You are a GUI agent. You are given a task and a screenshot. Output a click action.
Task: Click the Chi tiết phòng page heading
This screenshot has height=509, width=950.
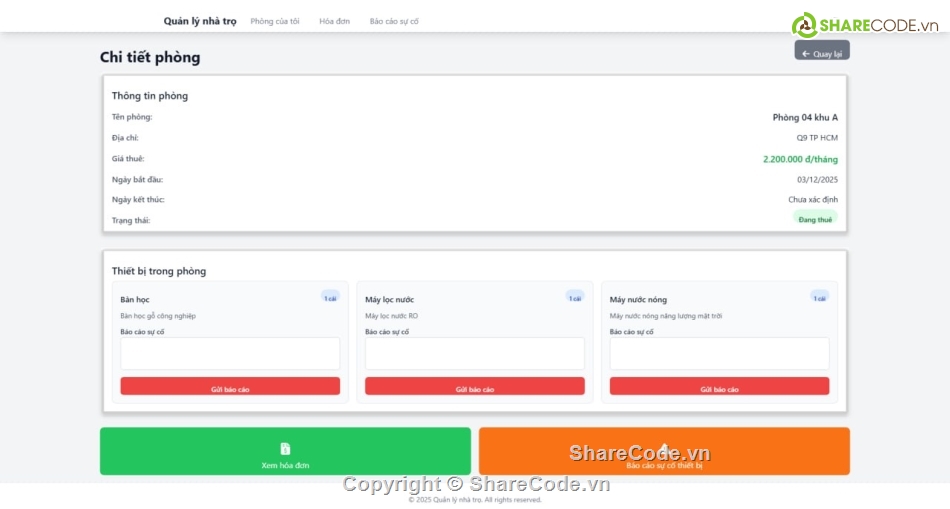[150, 57]
